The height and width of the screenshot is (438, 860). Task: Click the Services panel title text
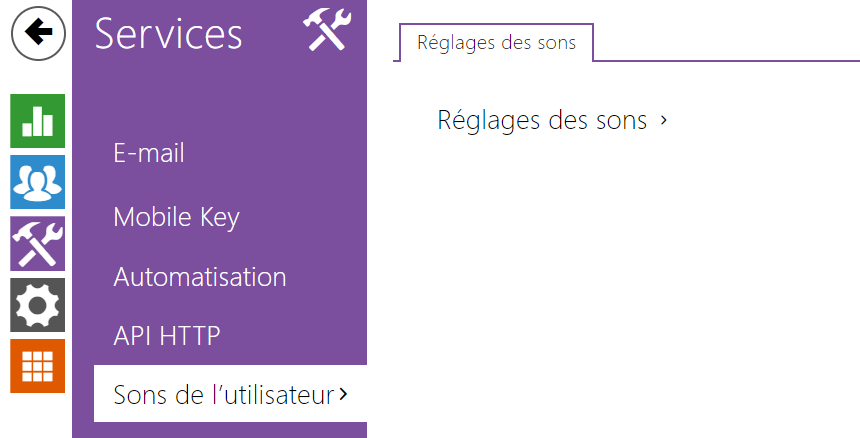(168, 34)
